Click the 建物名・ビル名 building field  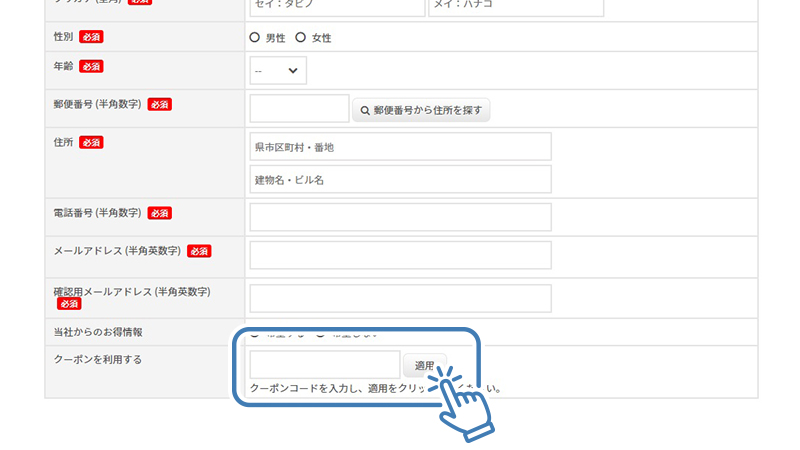[x=400, y=180]
